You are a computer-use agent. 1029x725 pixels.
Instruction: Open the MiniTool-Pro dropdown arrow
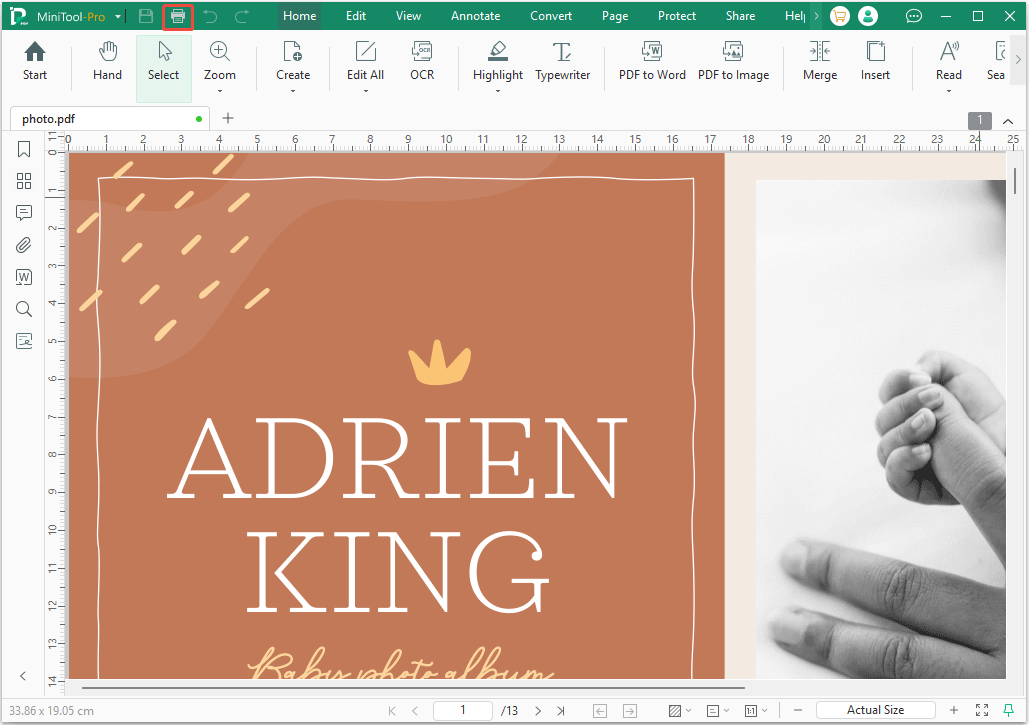coord(118,16)
